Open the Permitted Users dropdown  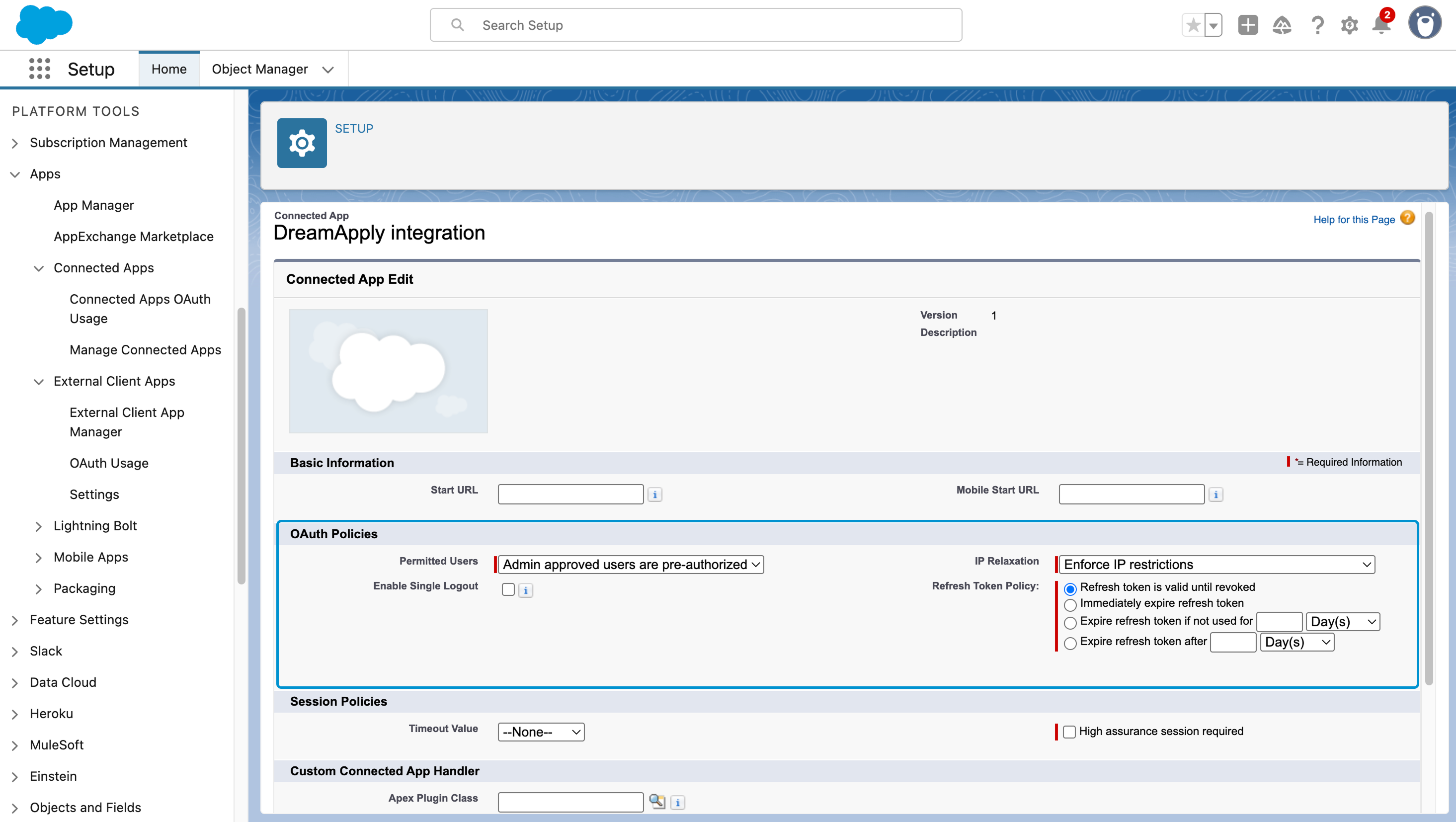[631, 564]
